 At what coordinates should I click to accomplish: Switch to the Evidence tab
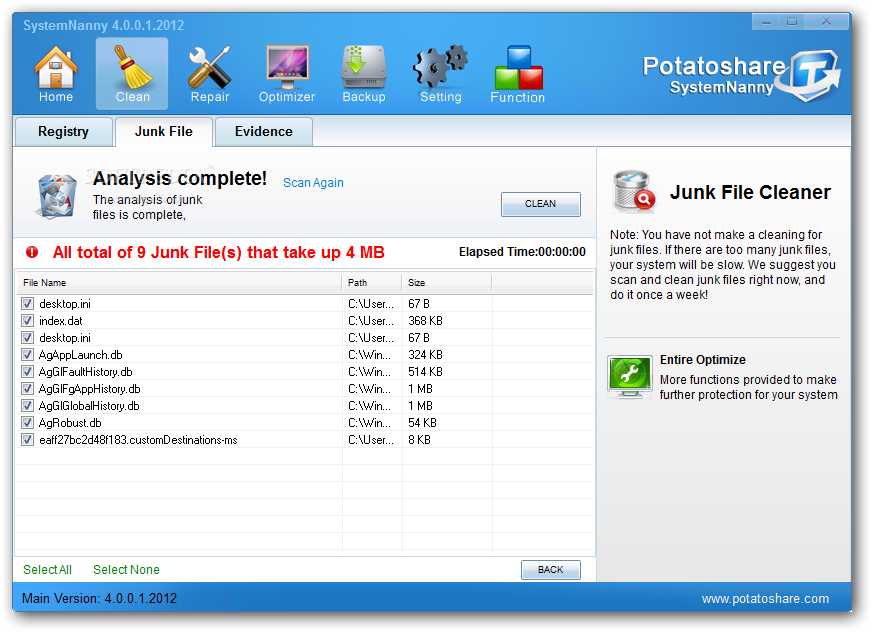[264, 132]
